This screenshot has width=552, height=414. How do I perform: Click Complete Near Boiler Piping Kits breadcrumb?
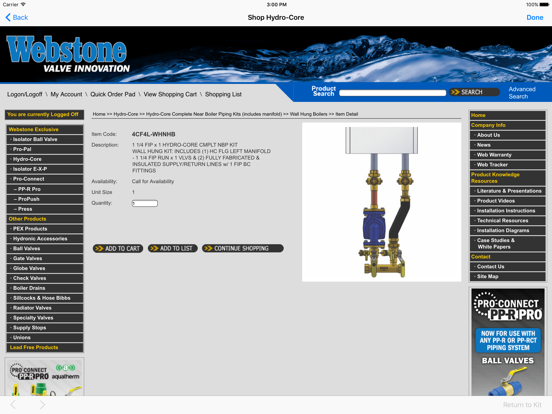tap(214, 114)
